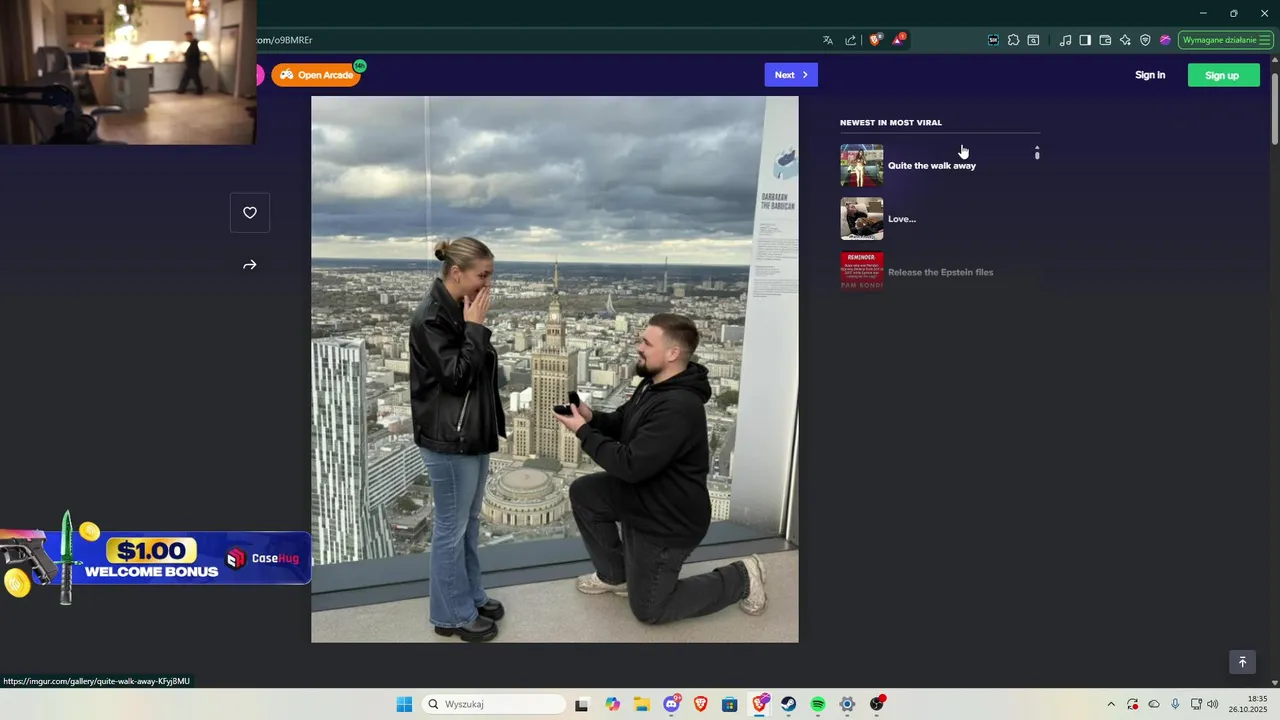The height and width of the screenshot is (720, 1280).
Task: Click the address bar share icon
Action: pos(850,40)
